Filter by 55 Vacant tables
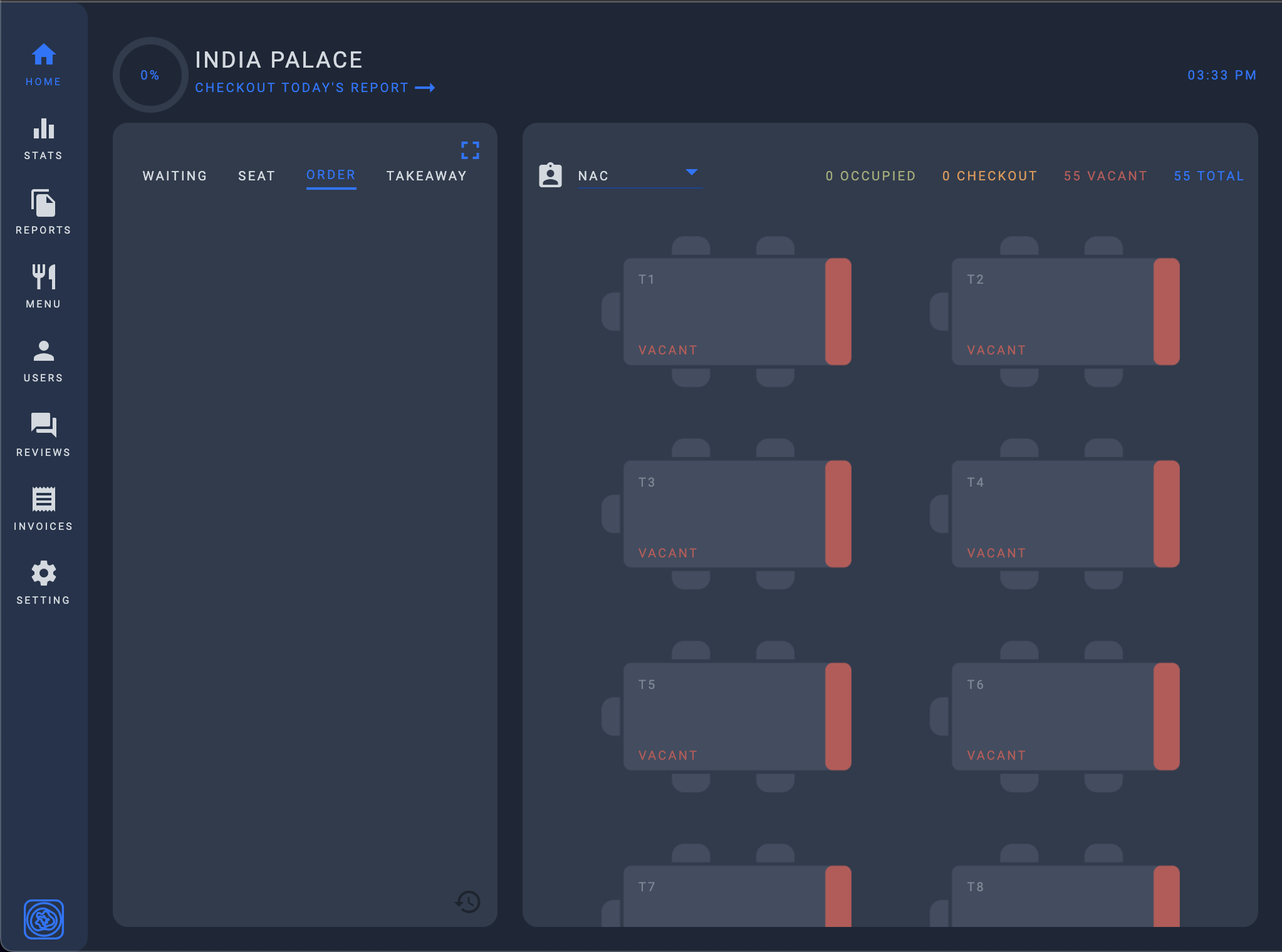This screenshot has width=1282, height=952. click(1105, 176)
